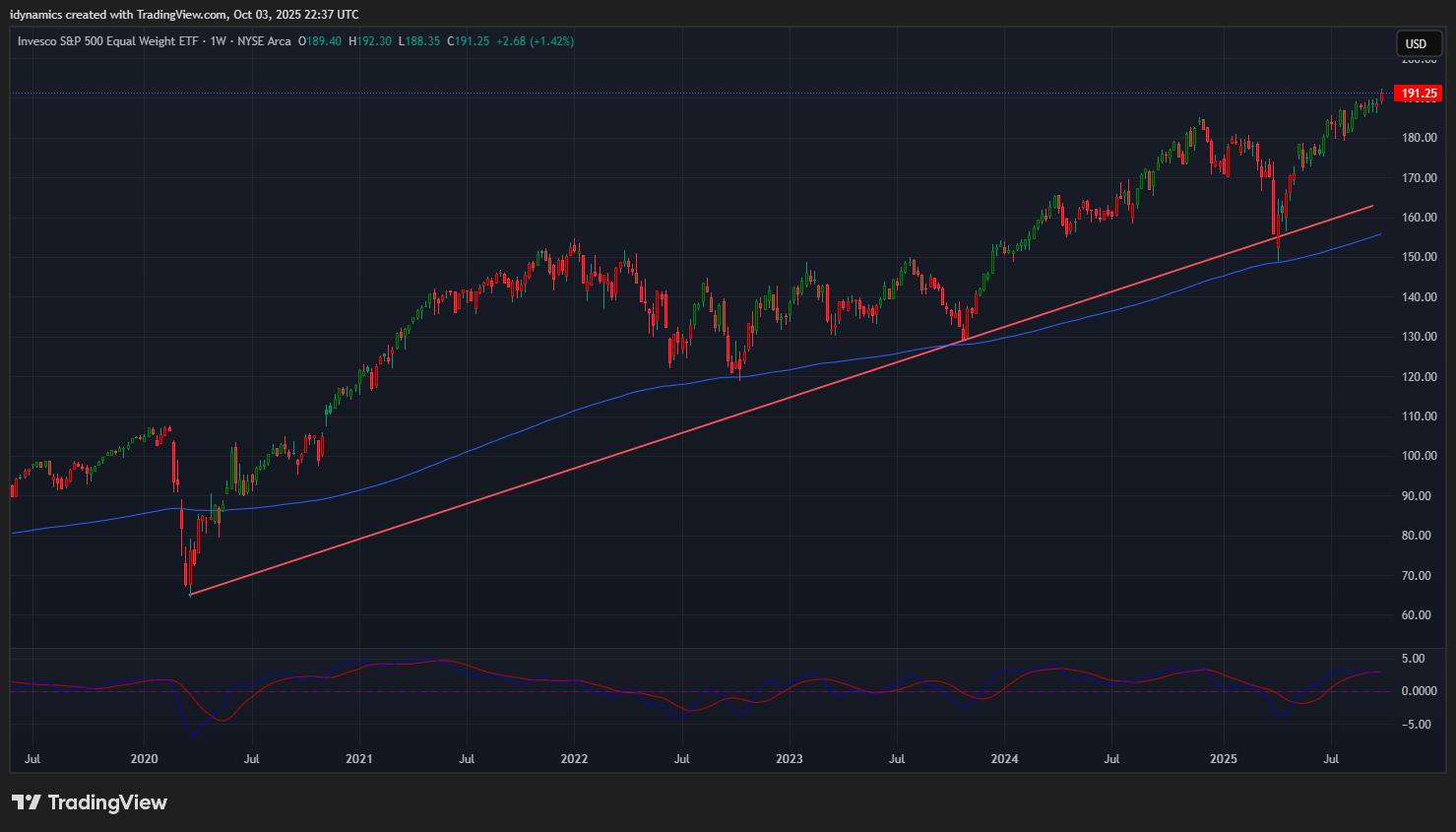Image resolution: width=1456 pixels, height=832 pixels.
Task: Click the +2.68 (+1.42%) change value
Action: (535, 41)
